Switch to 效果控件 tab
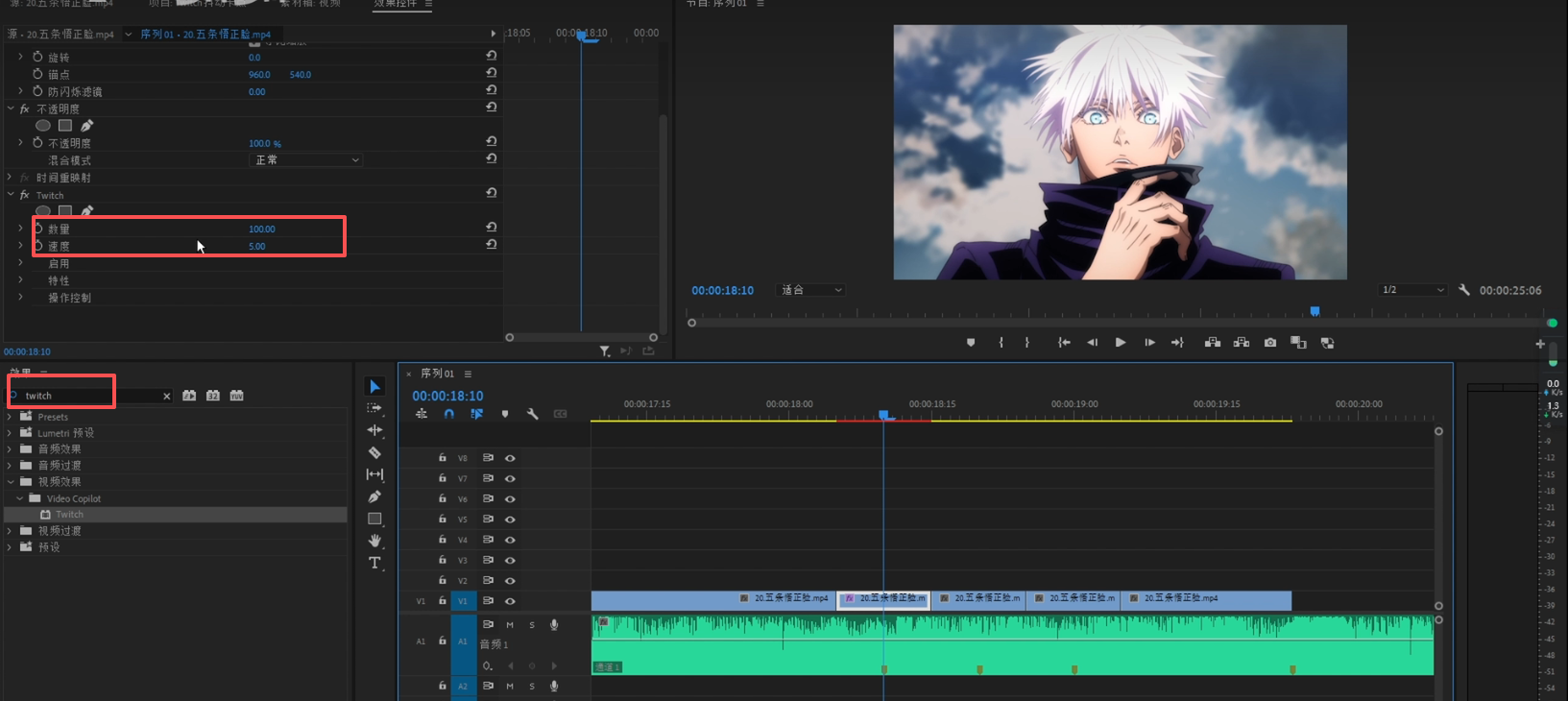Viewport: 1568px width, 701px height. pyautogui.click(x=396, y=4)
